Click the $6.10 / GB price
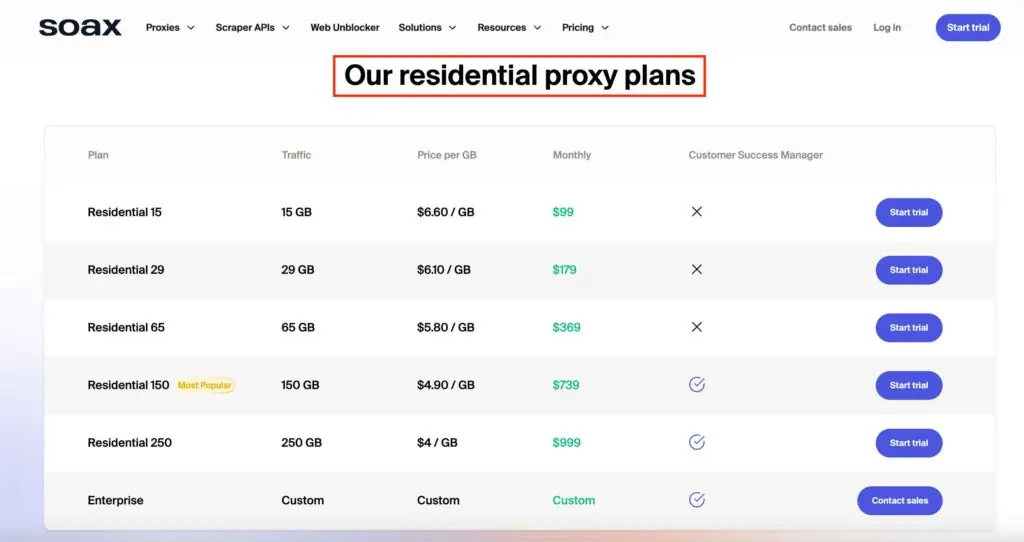 point(443,270)
